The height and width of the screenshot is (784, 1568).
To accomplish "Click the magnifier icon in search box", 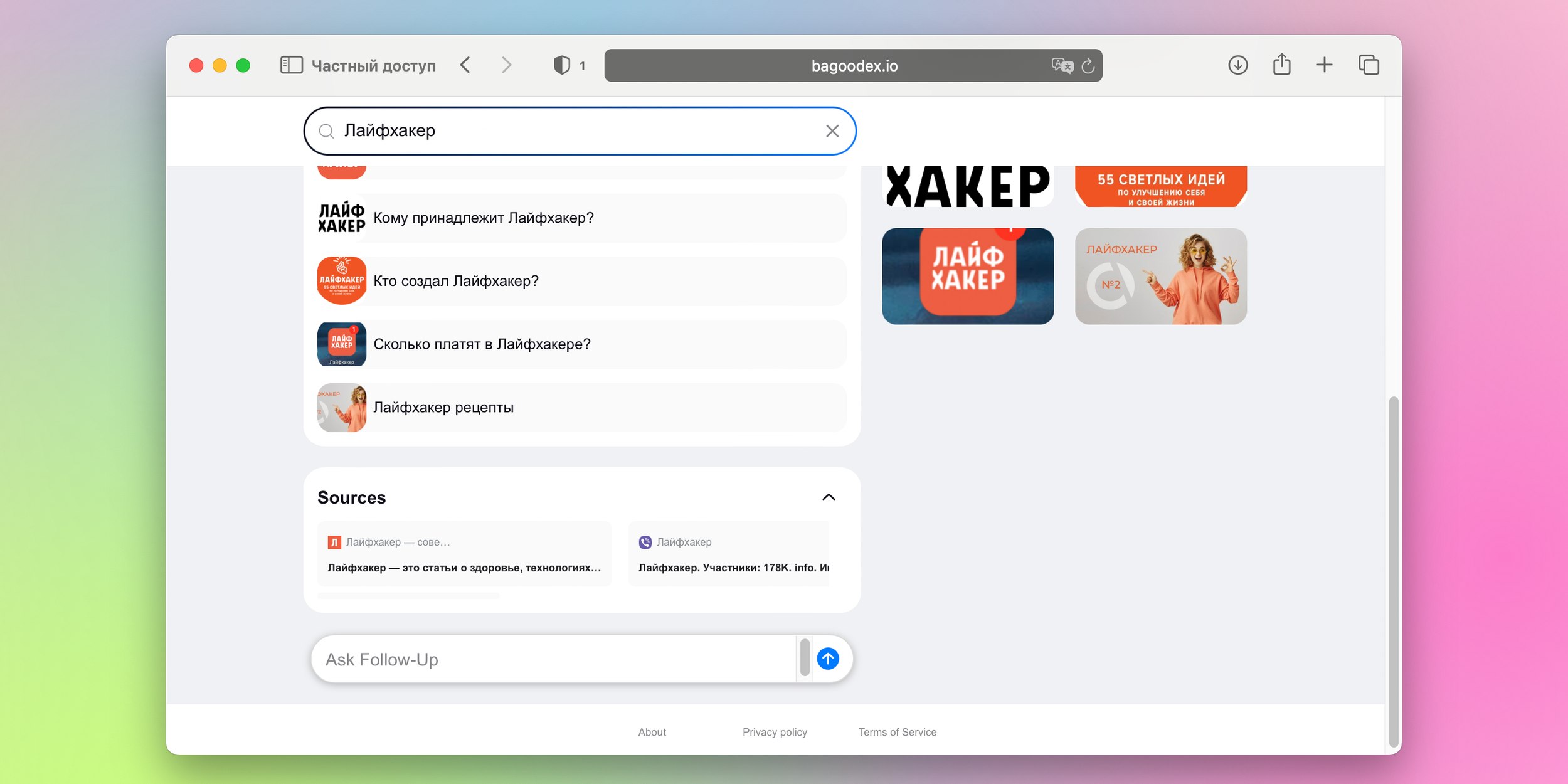I will 326,131.
